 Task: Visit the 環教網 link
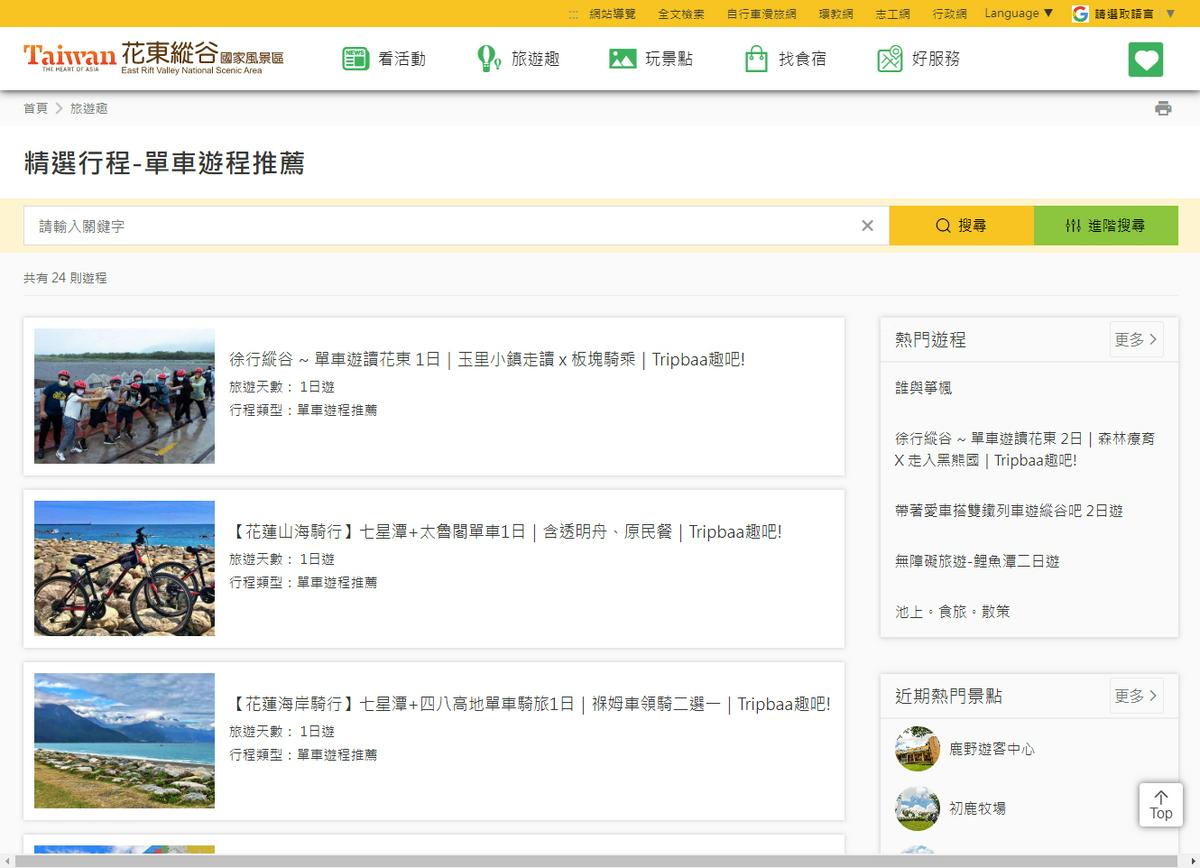[x=836, y=14]
